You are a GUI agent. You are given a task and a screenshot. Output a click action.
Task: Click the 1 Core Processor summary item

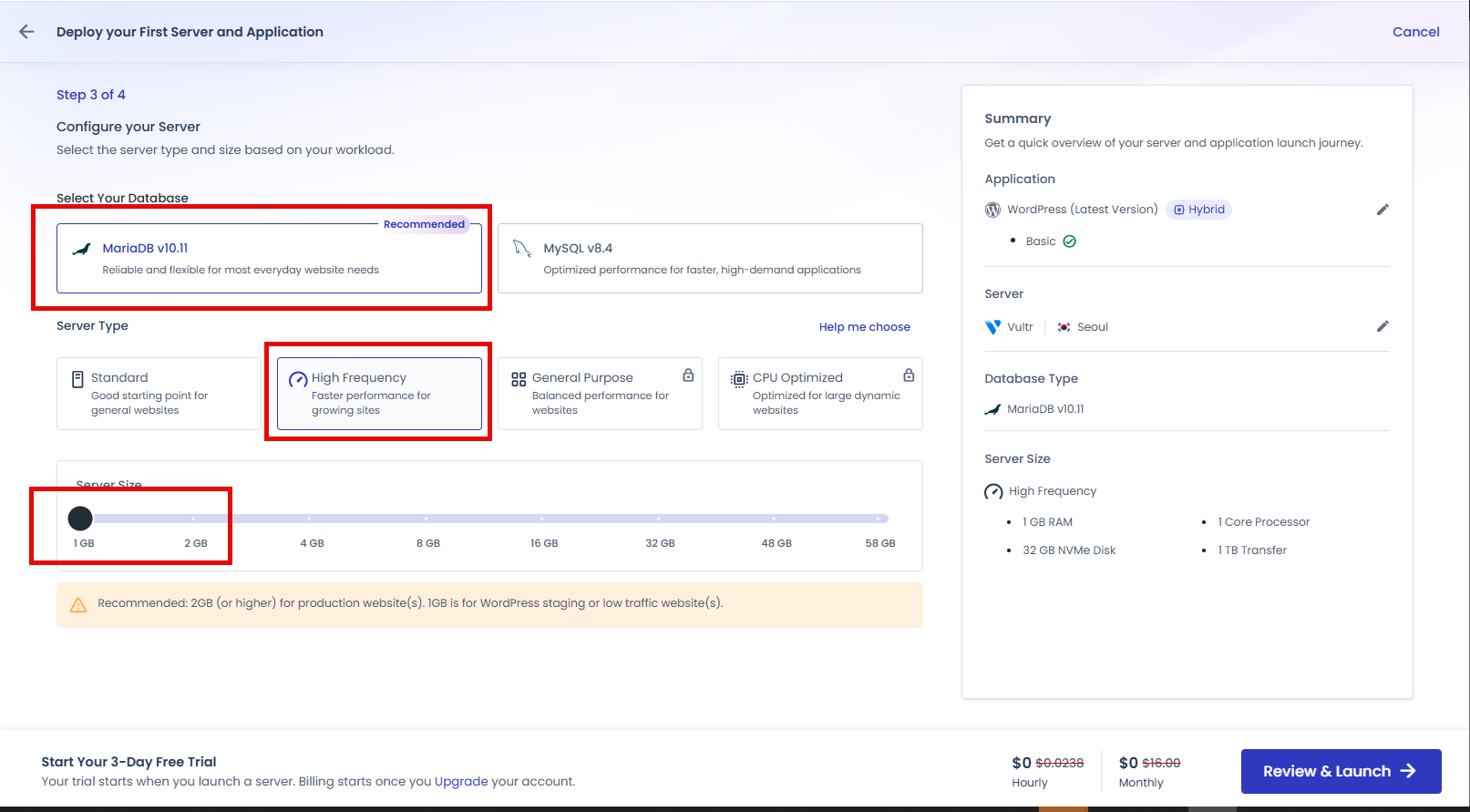click(x=1263, y=522)
